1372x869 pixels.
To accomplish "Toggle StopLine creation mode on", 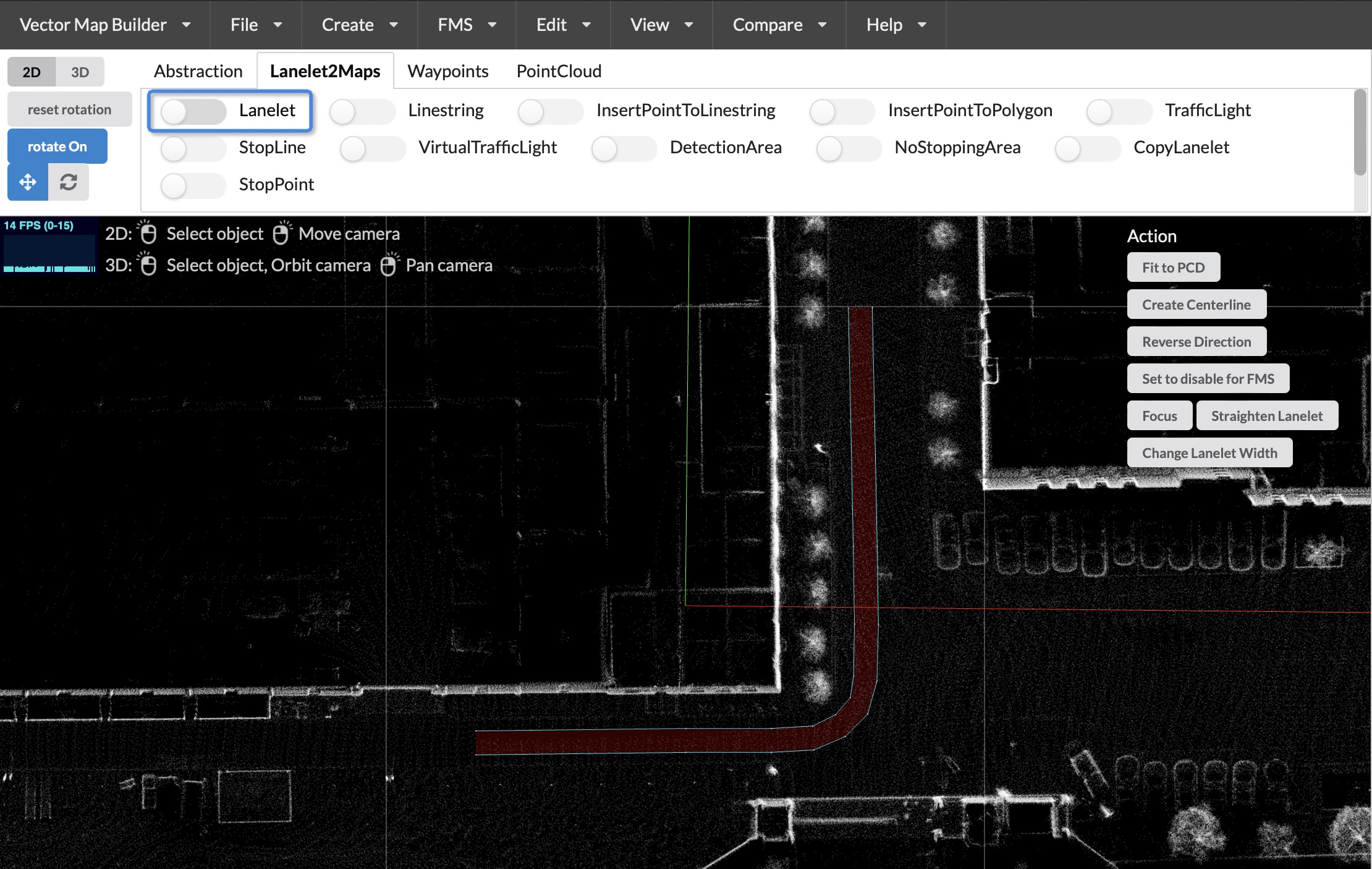I will (x=193, y=148).
